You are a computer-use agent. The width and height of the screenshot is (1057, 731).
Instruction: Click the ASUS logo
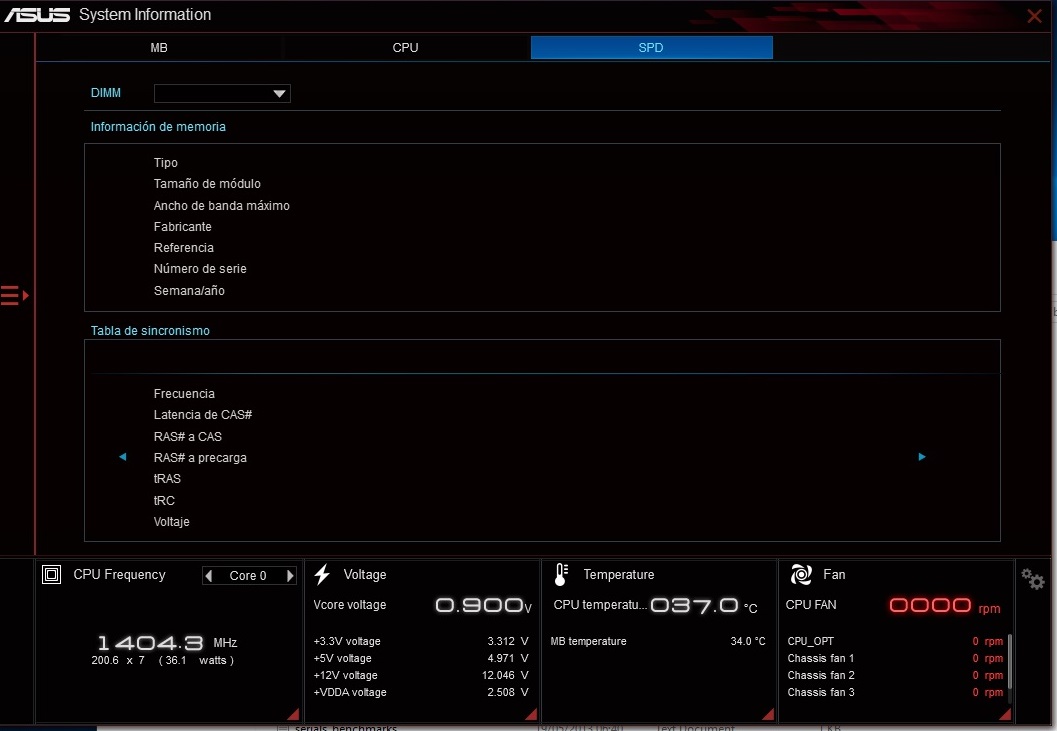point(37,15)
